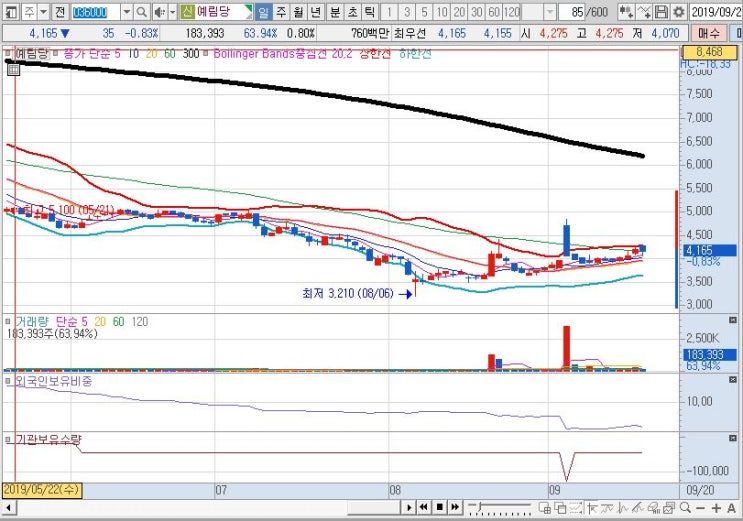Click the replay speed slider
Screen dimensions: 743x521
(x=499, y=508)
